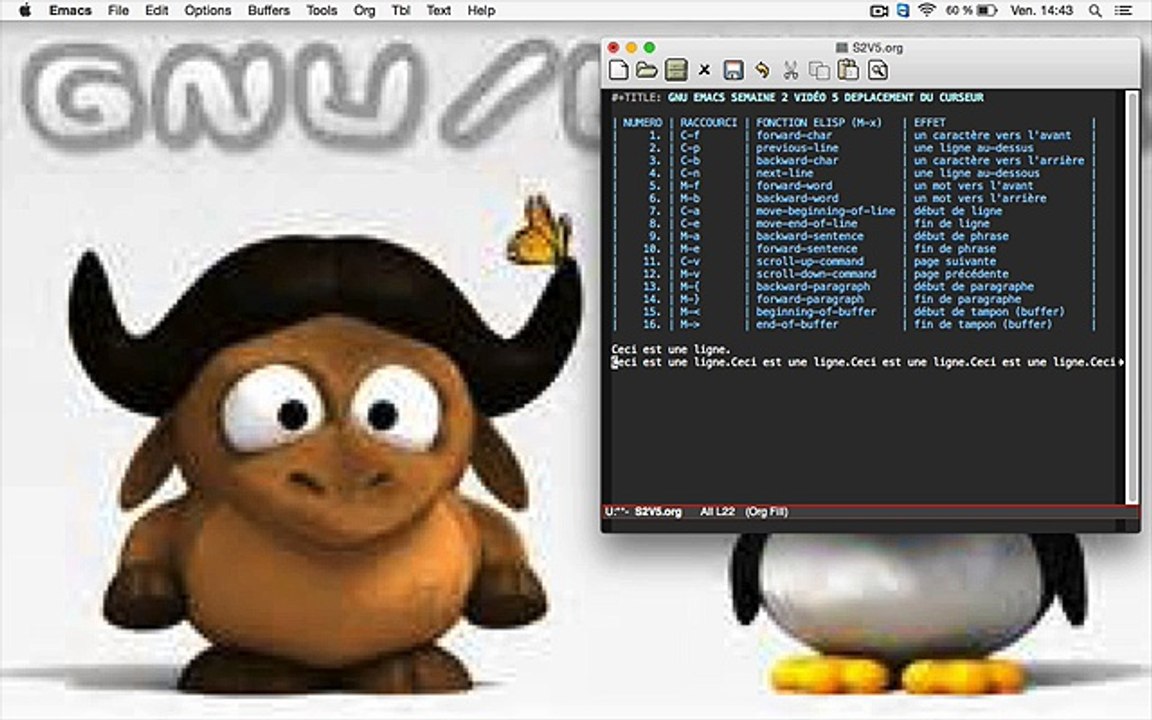Click the TeamViewer menu bar icon
Screen dimensions: 1152x720
pyautogui.click(x=903, y=10)
